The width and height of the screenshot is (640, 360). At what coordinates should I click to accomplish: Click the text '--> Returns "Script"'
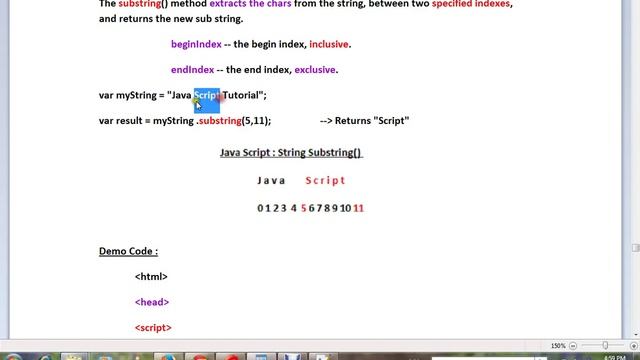click(x=364, y=121)
